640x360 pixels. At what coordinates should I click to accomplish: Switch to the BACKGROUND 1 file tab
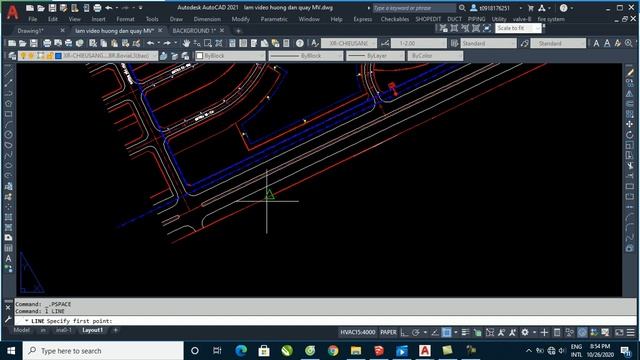click(193, 31)
